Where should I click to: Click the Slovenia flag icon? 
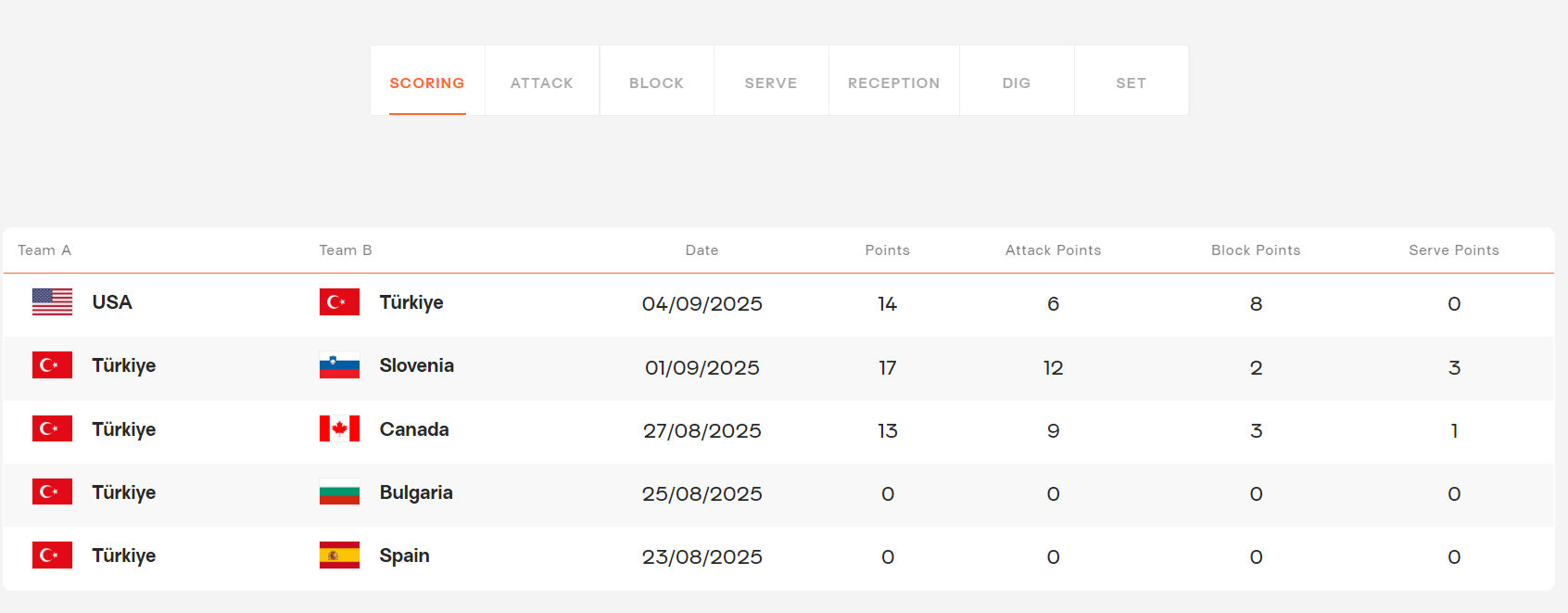(339, 366)
